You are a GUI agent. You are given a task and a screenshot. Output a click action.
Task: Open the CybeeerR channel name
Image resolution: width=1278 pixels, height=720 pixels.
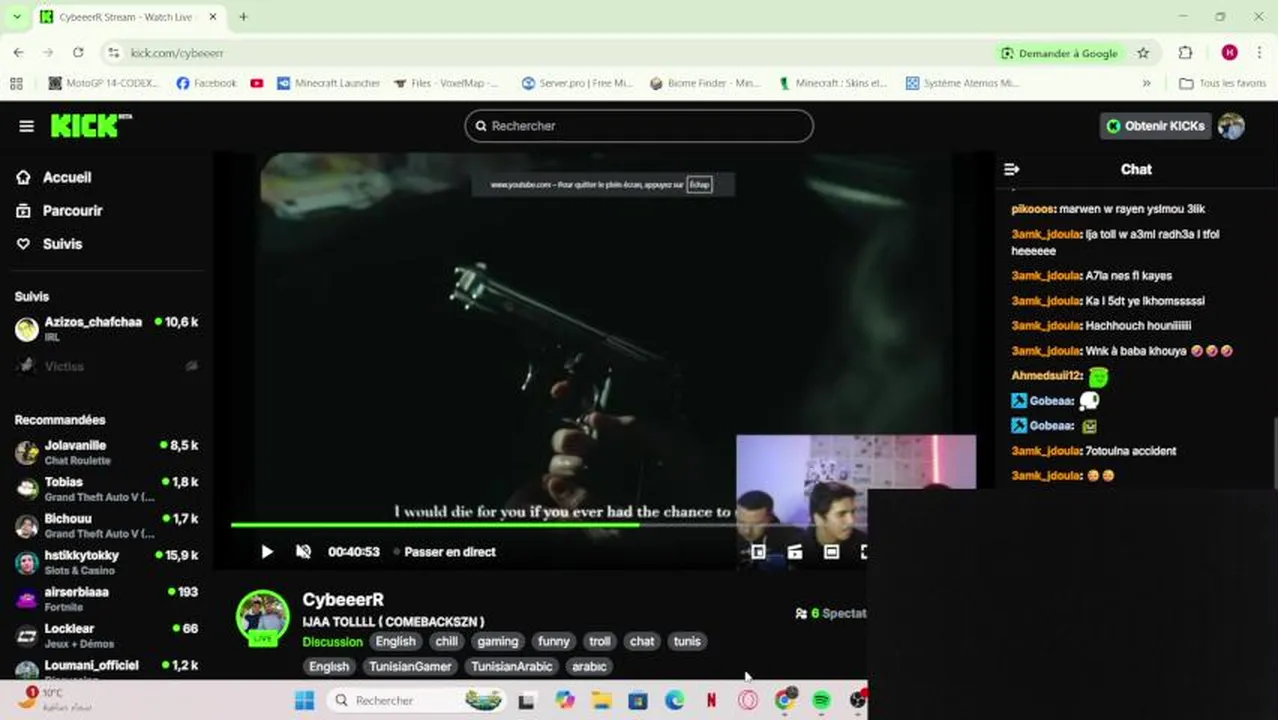pyautogui.click(x=343, y=600)
